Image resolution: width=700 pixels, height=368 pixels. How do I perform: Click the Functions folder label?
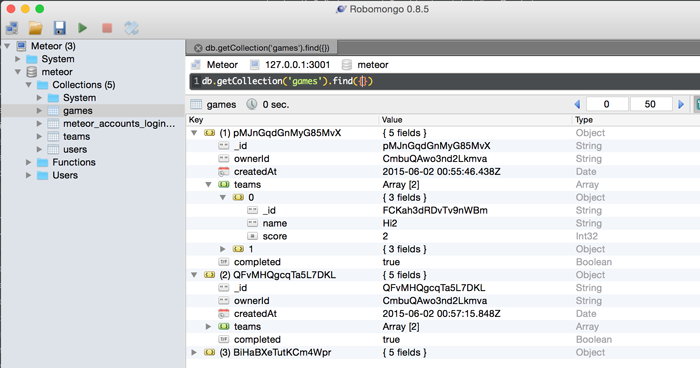coord(74,163)
